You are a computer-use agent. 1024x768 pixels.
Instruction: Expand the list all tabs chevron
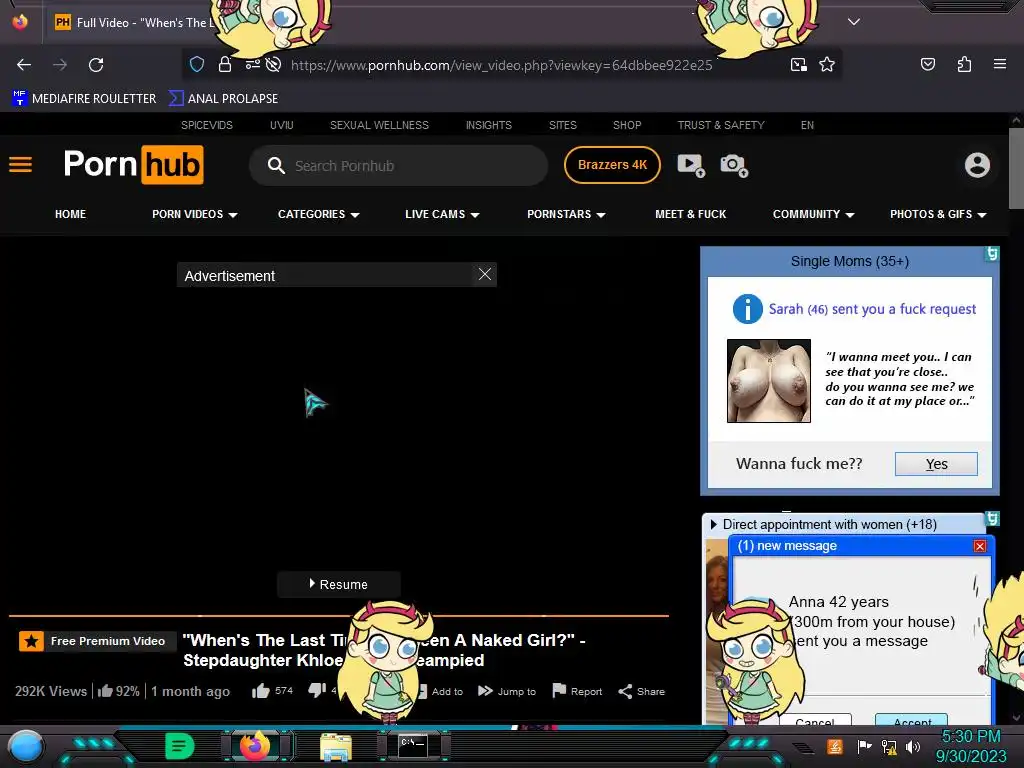854,22
